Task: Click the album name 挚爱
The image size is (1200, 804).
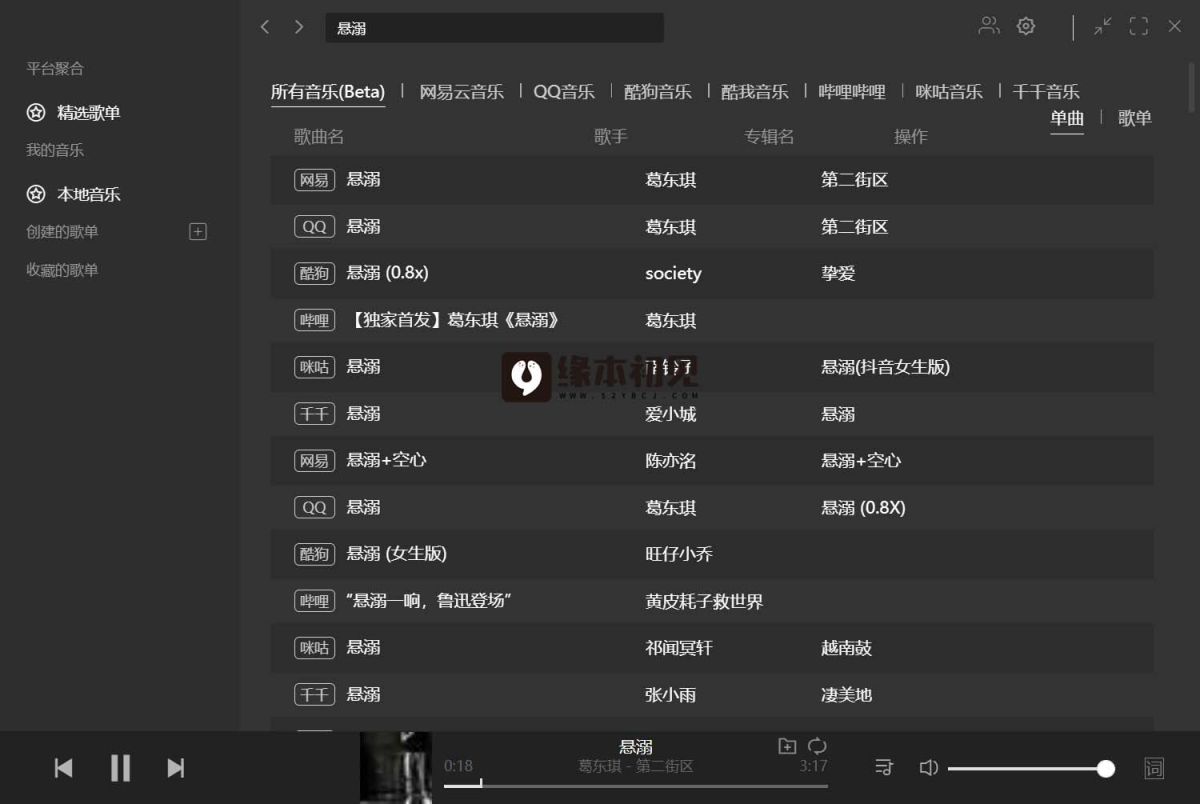Action: coord(838,273)
